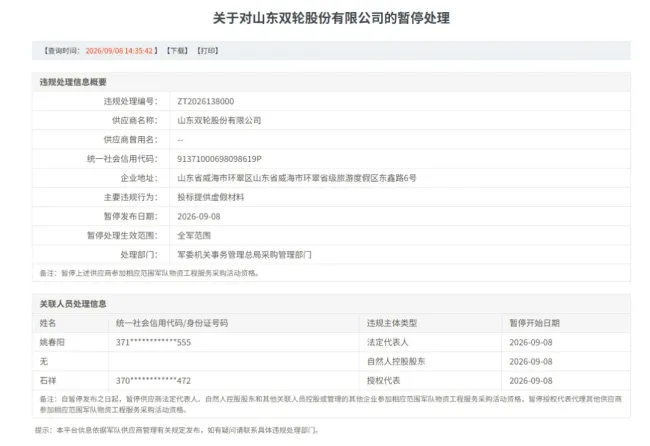
Task: Click the 自然人控股股东 cell
Action: [396, 361]
